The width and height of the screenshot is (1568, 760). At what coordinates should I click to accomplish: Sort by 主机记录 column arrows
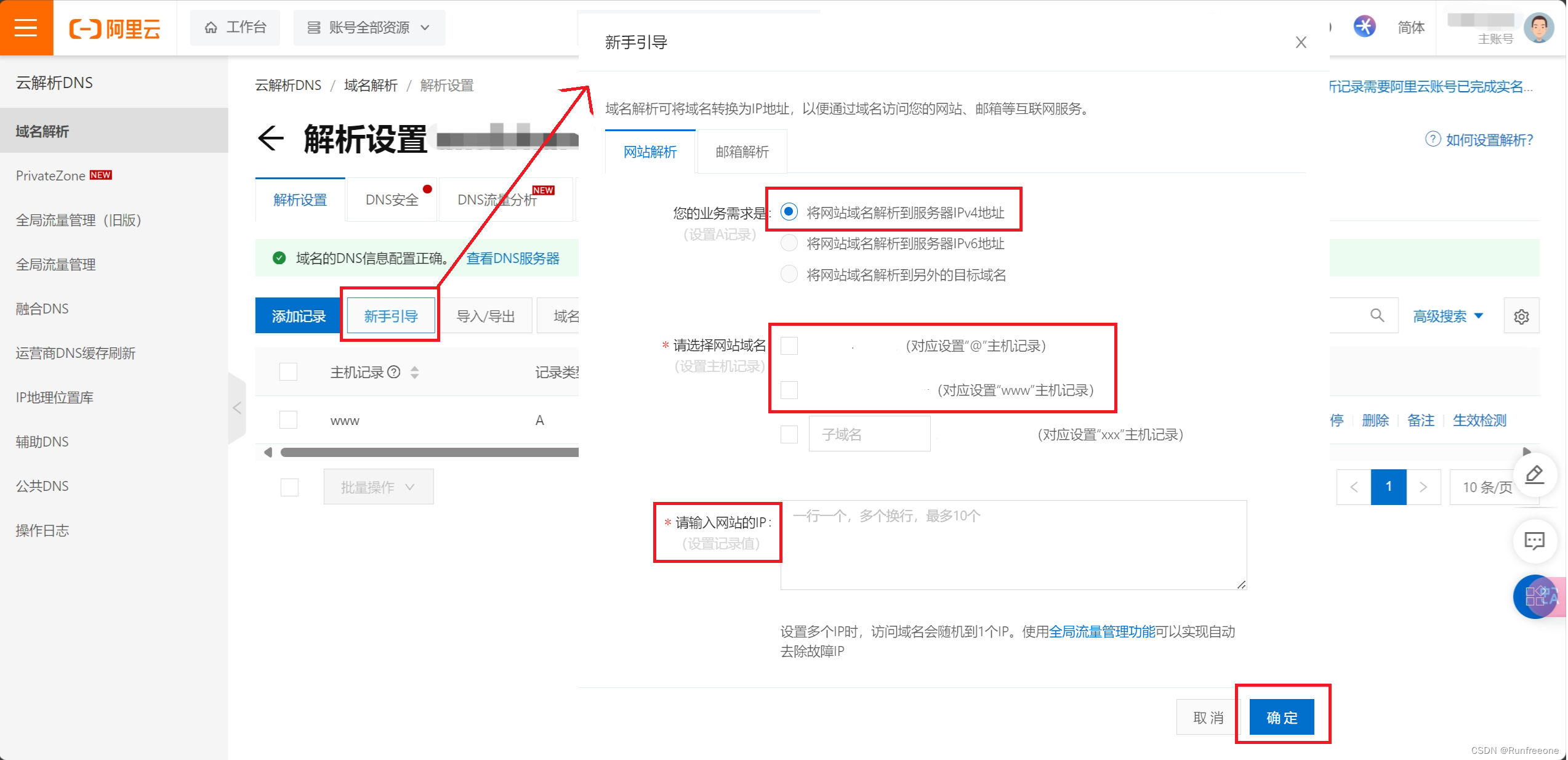click(x=415, y=372)
